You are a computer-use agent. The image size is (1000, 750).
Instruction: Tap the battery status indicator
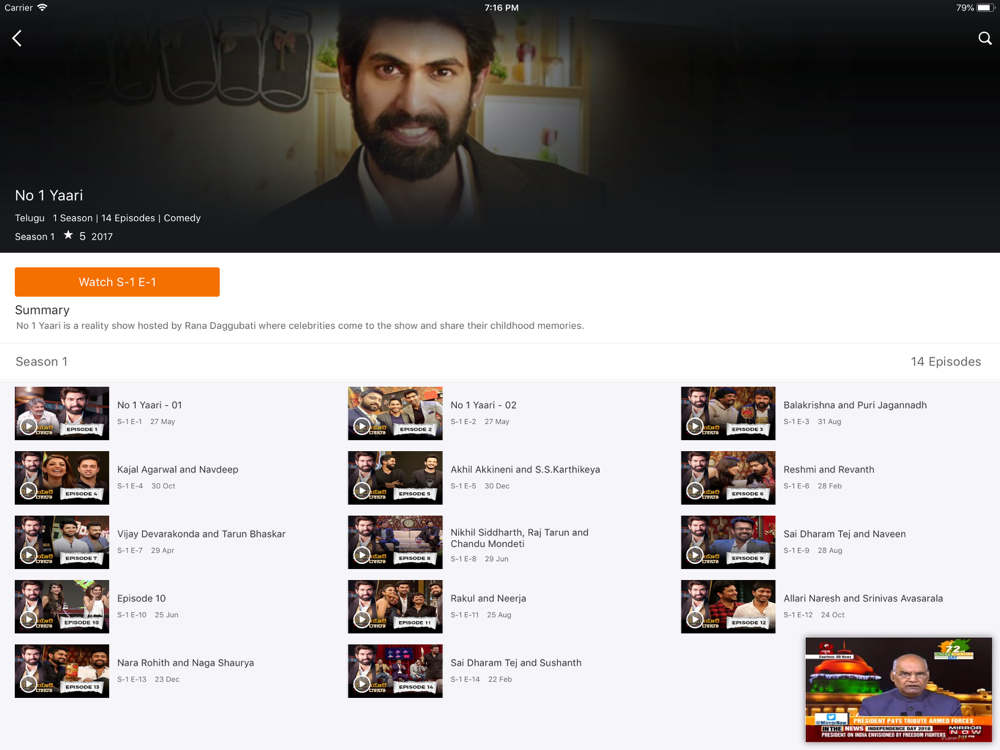click(x=985, y=8)
